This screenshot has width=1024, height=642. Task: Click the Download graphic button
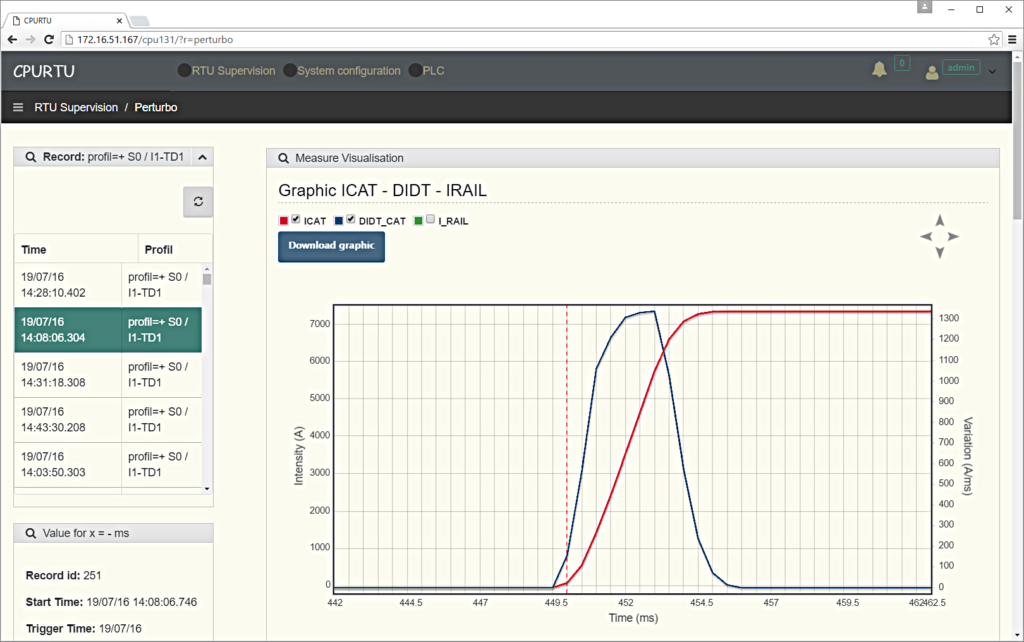[x=331, y=246]
